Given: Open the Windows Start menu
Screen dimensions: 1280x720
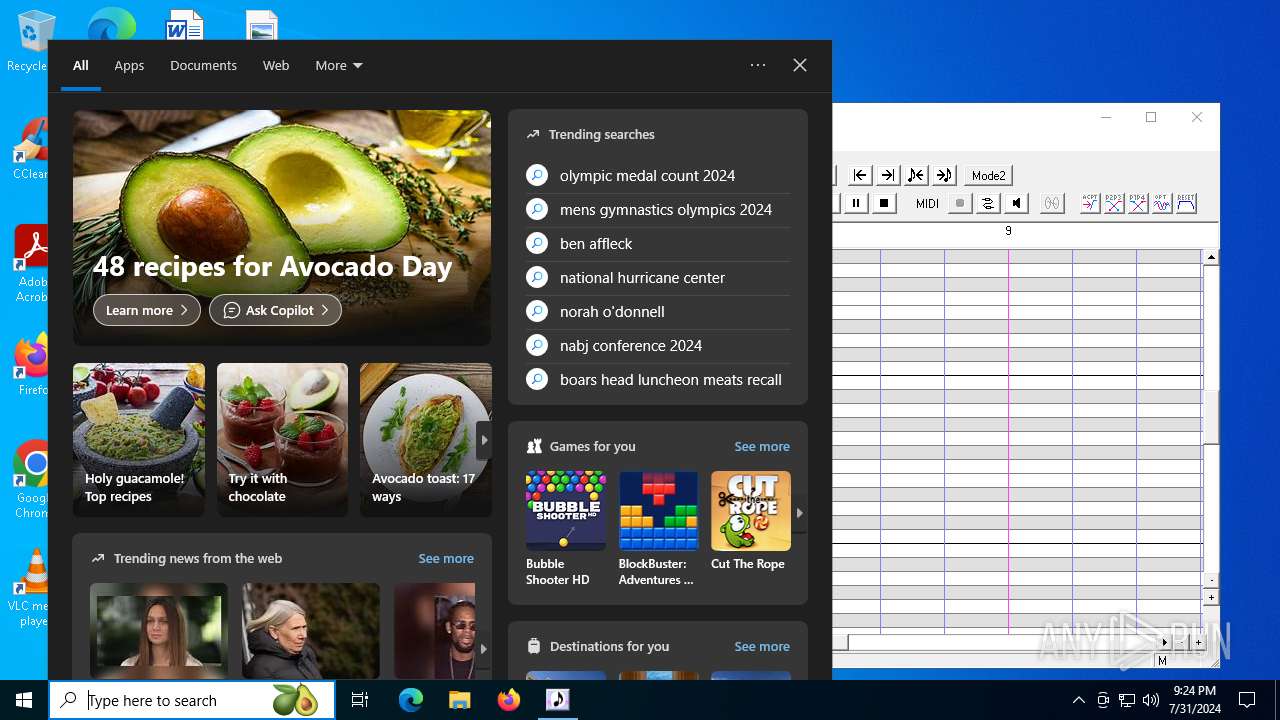Looking at the screenshot, I should [x=24, y=700].
